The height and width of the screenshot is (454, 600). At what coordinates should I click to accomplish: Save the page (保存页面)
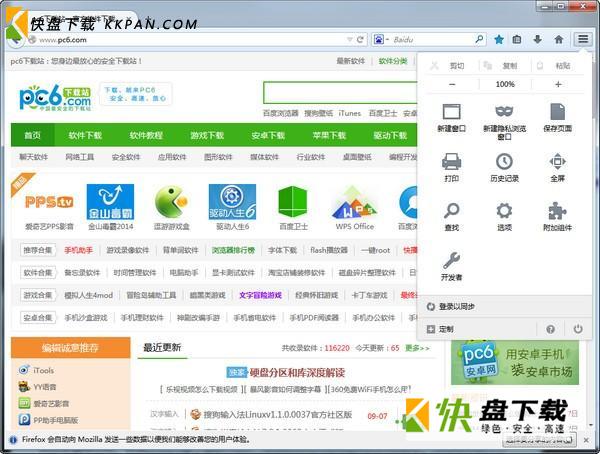tap(558, 118)
